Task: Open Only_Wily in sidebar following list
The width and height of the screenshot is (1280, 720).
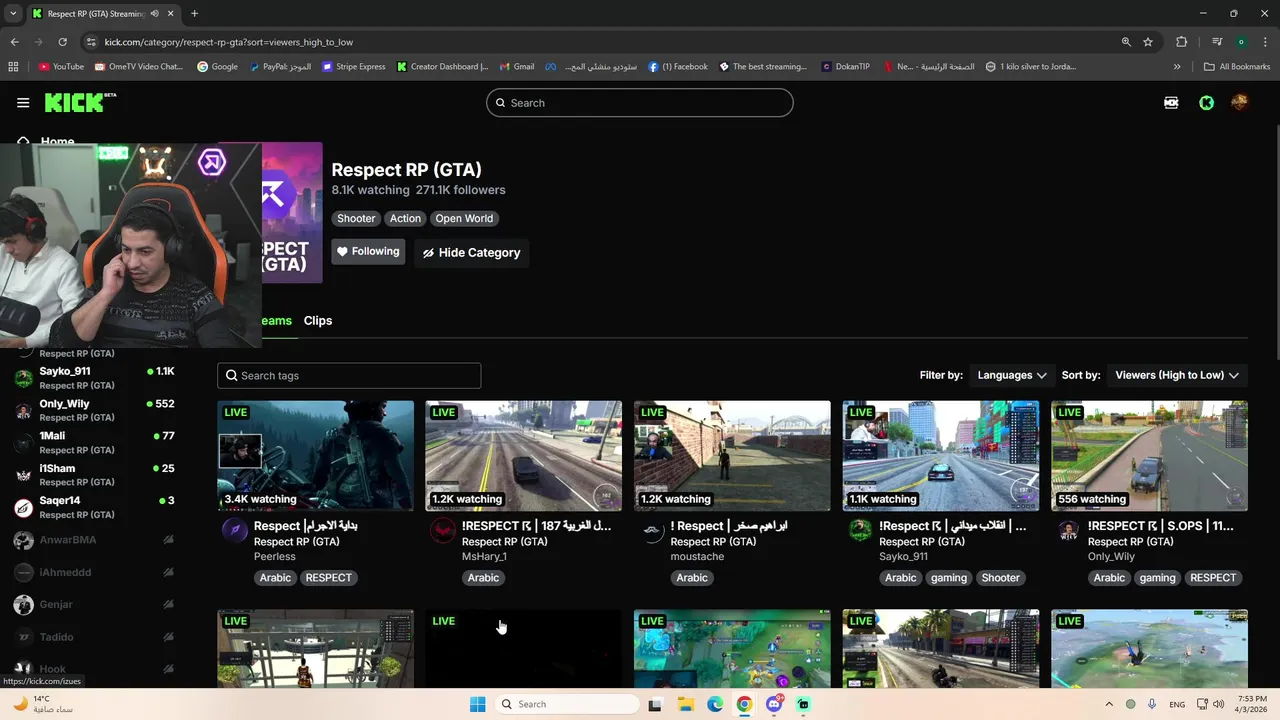Action: [x=95, y=410]
